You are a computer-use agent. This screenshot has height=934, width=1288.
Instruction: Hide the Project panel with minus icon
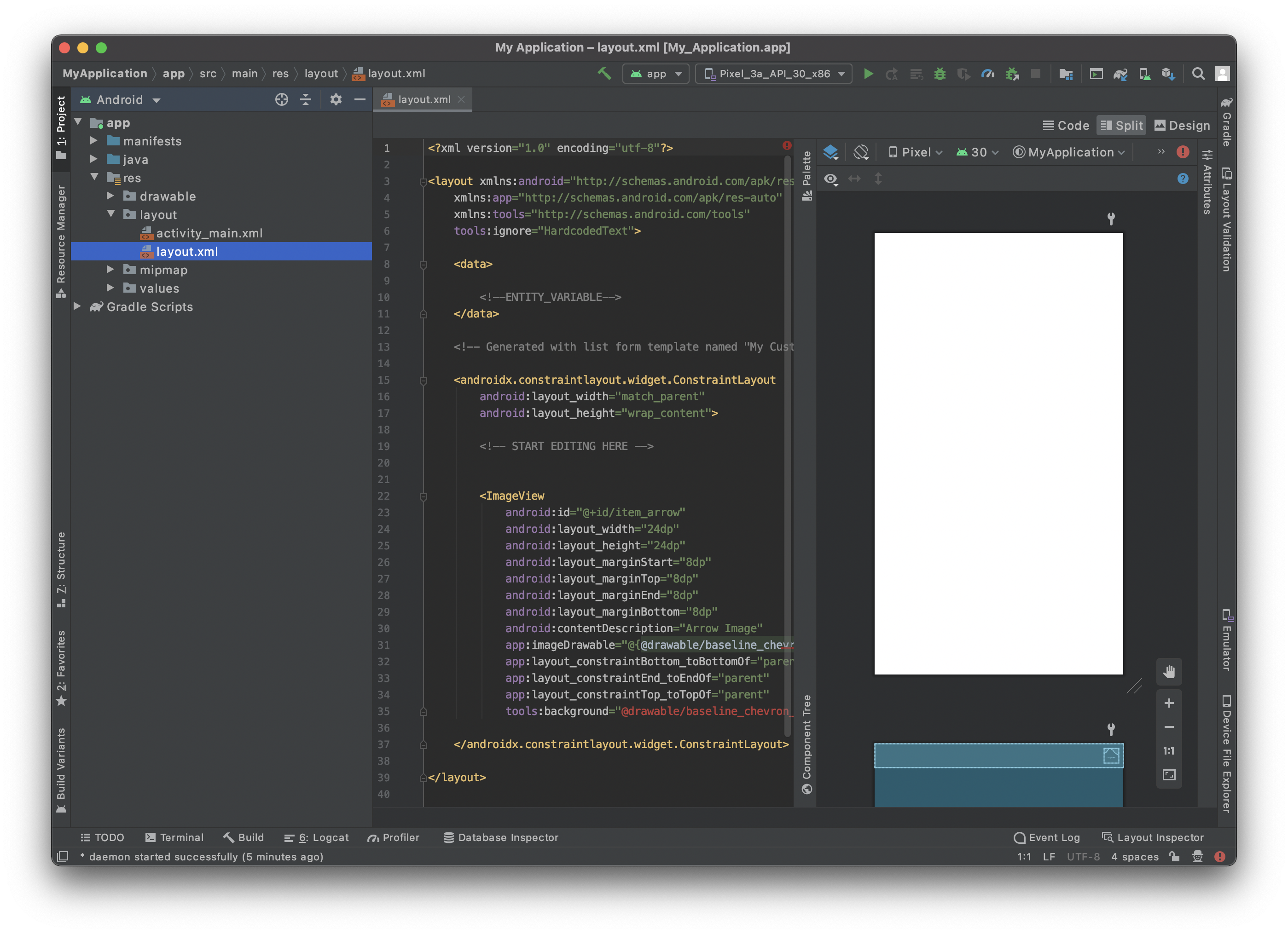360,99
